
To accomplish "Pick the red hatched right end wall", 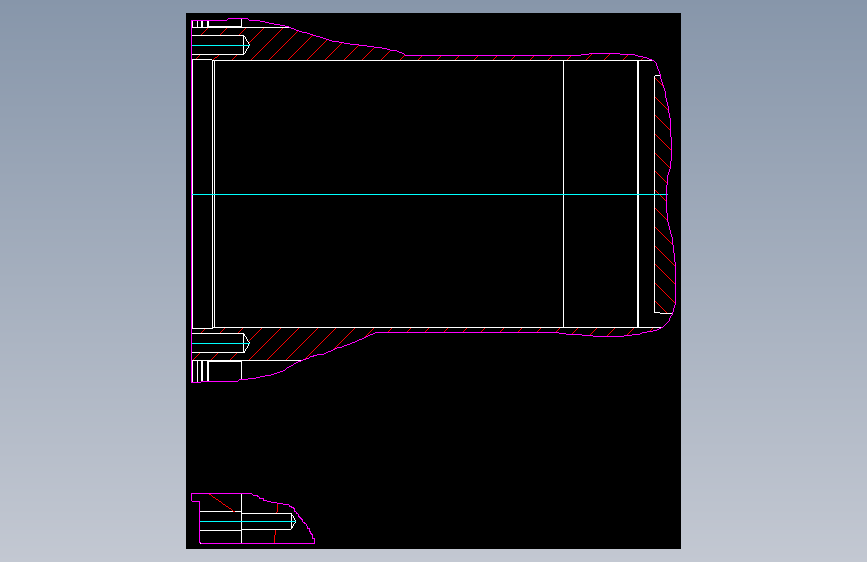I will point(664,194).
